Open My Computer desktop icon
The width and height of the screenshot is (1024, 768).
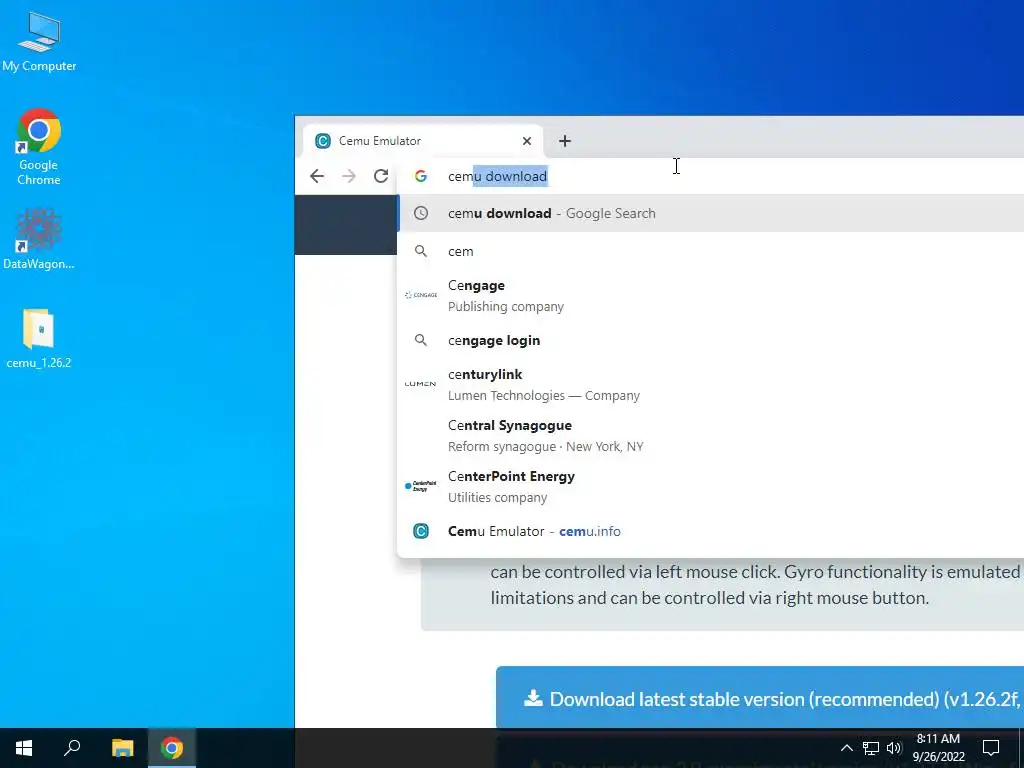point(39,42)
